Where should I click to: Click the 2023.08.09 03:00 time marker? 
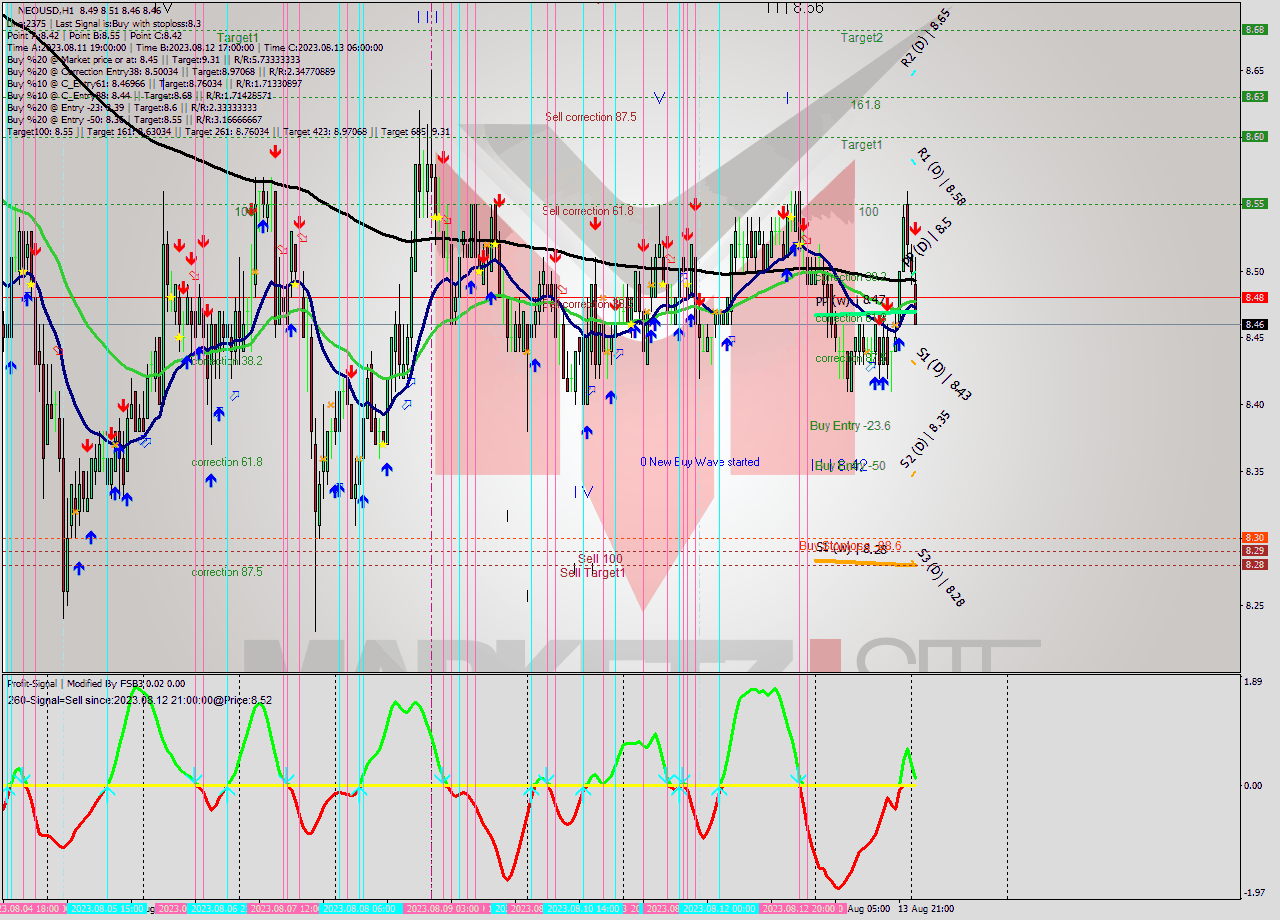coord(442,909)
